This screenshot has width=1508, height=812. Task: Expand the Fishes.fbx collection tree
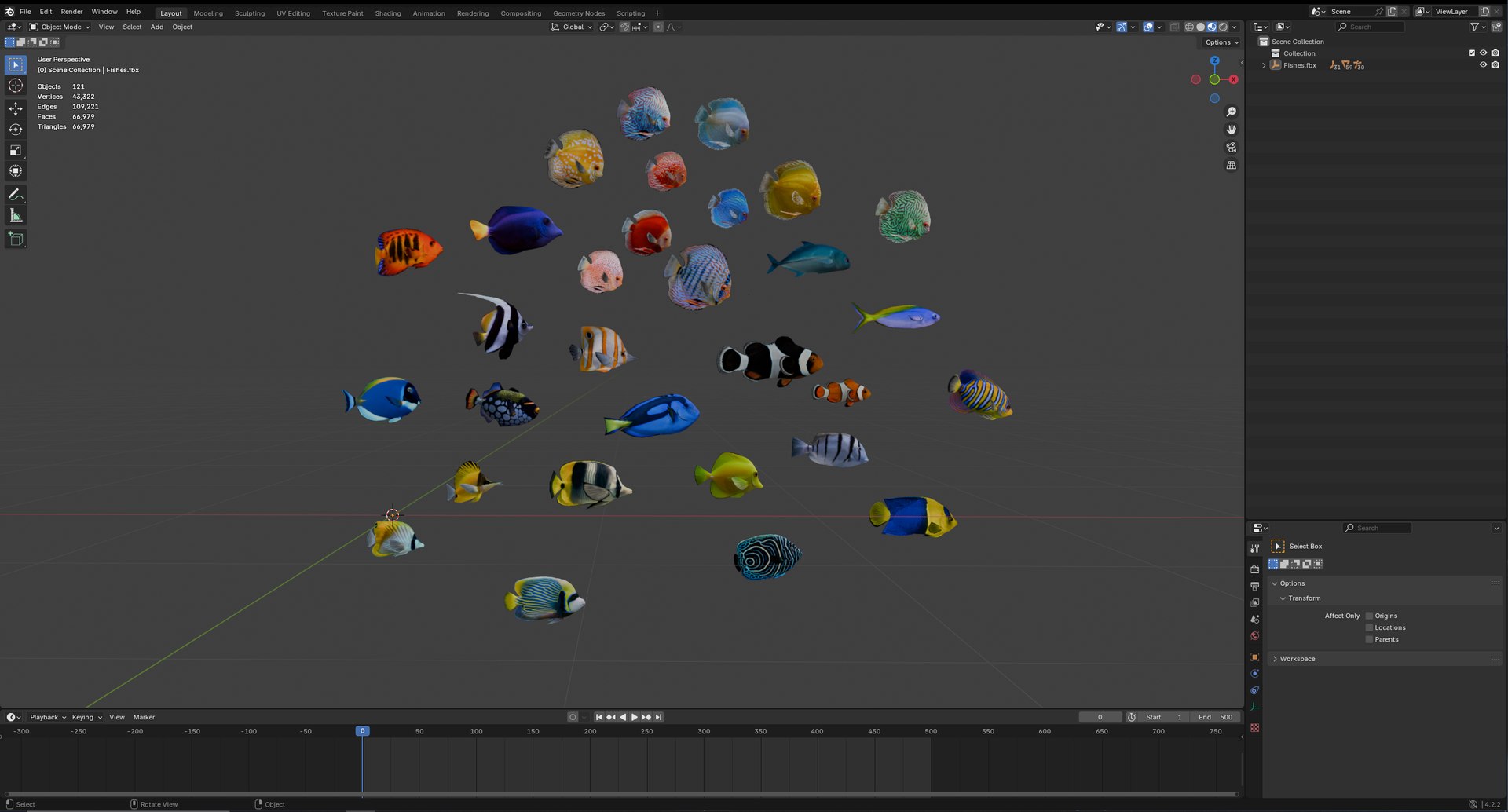[1264, 65]
